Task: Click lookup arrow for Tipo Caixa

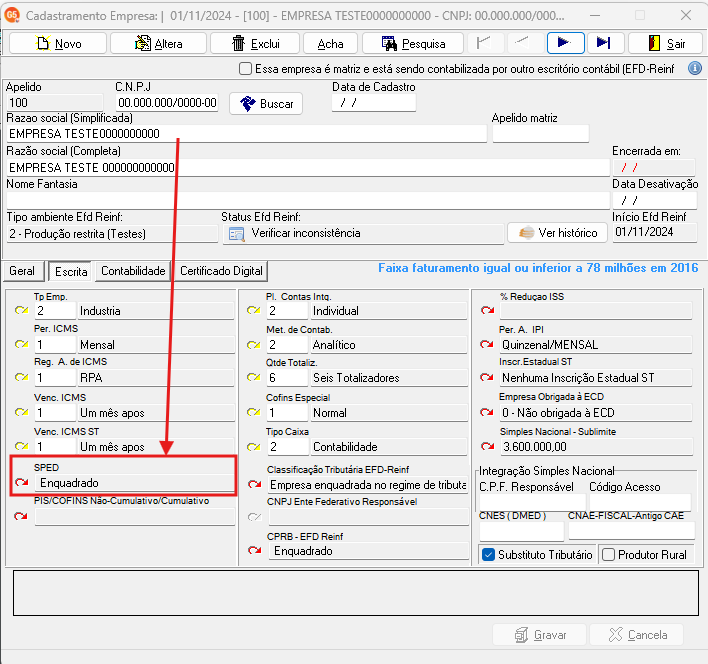Action: click(x=254, y=447)
